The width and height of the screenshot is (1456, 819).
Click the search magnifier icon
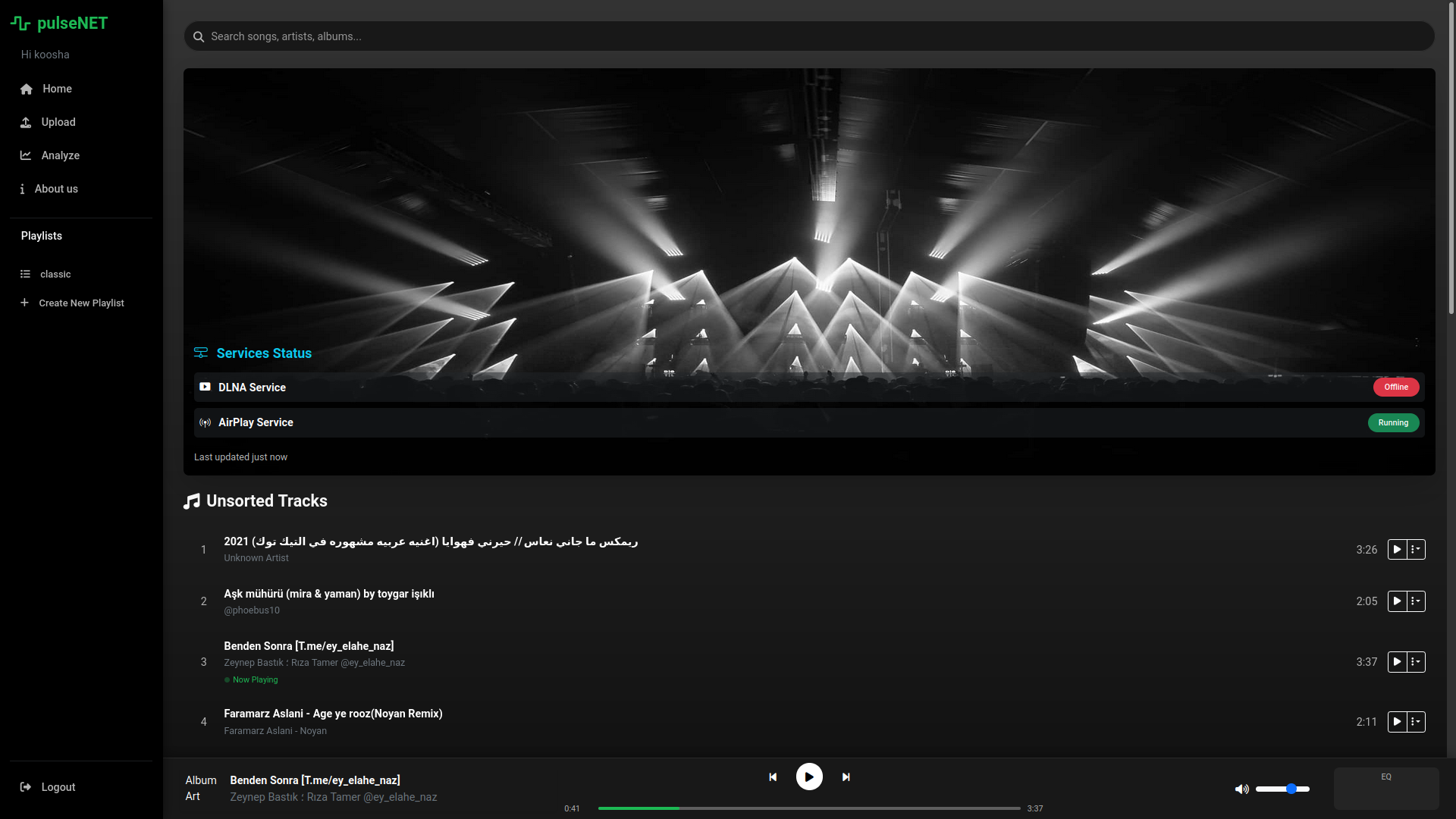click(198, 36)
